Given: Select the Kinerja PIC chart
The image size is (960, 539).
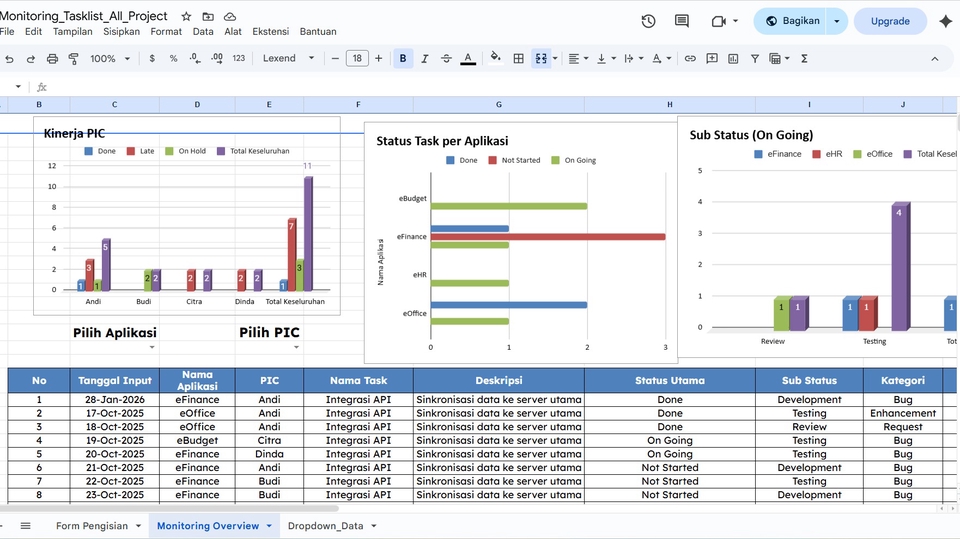Looking at the screenshot, I should pyautogui.click(x=187, y=216).
